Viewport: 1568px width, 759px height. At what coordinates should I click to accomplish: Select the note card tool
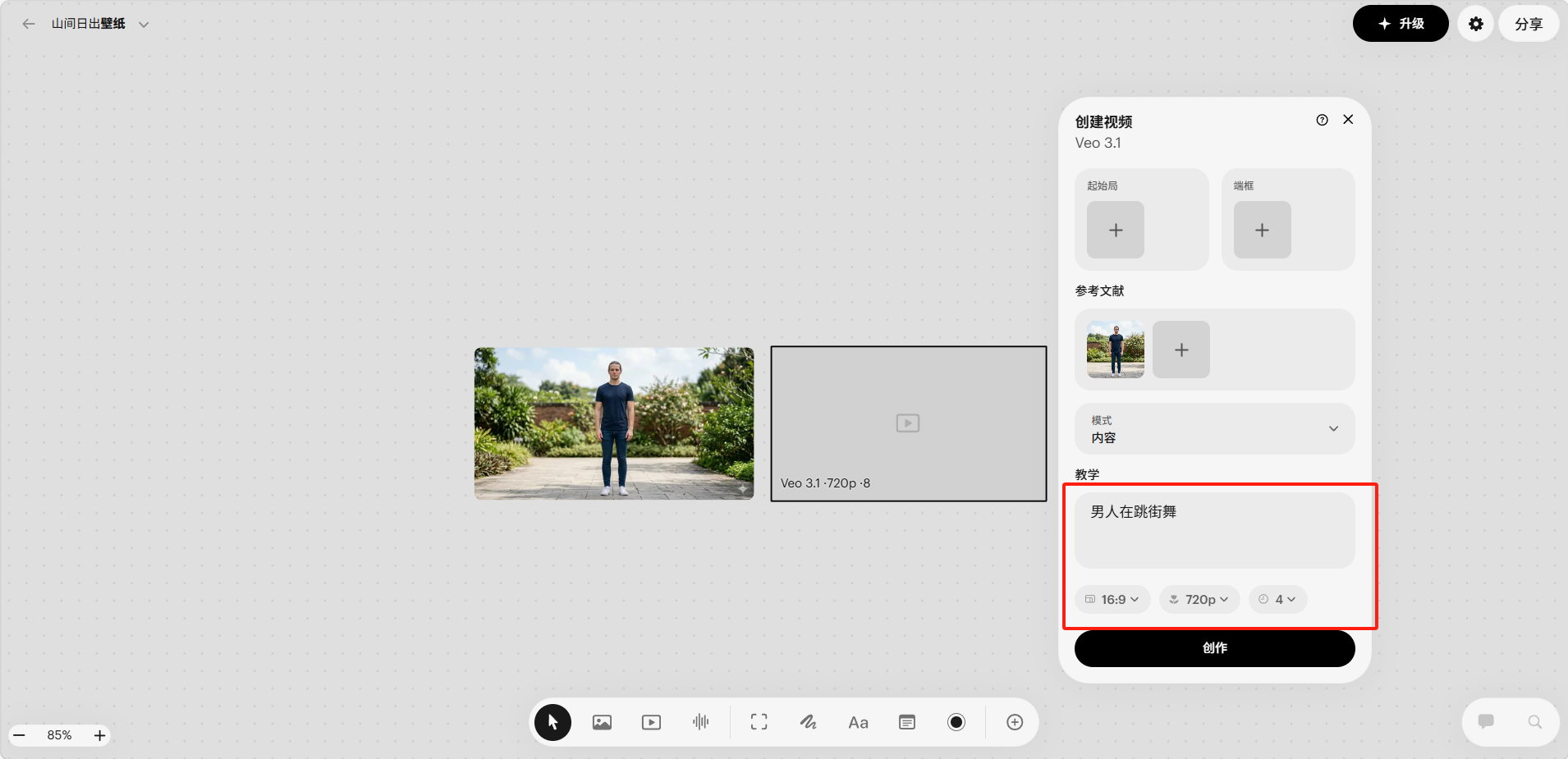coord(907,722)
